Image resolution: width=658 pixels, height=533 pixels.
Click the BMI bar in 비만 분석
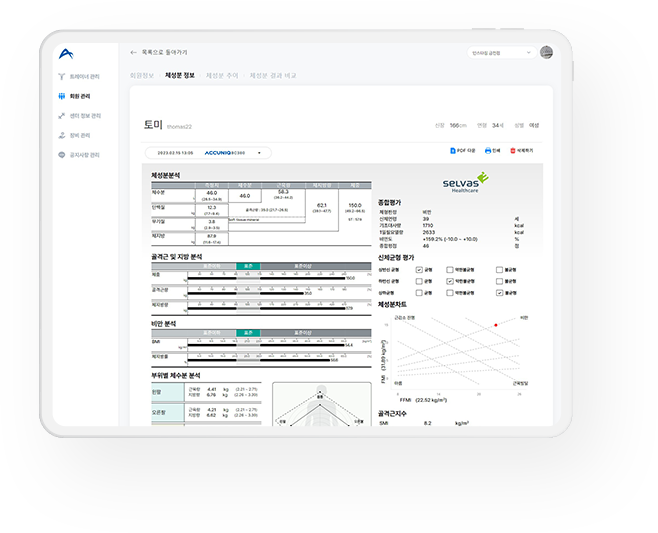(x=266, y=345)
